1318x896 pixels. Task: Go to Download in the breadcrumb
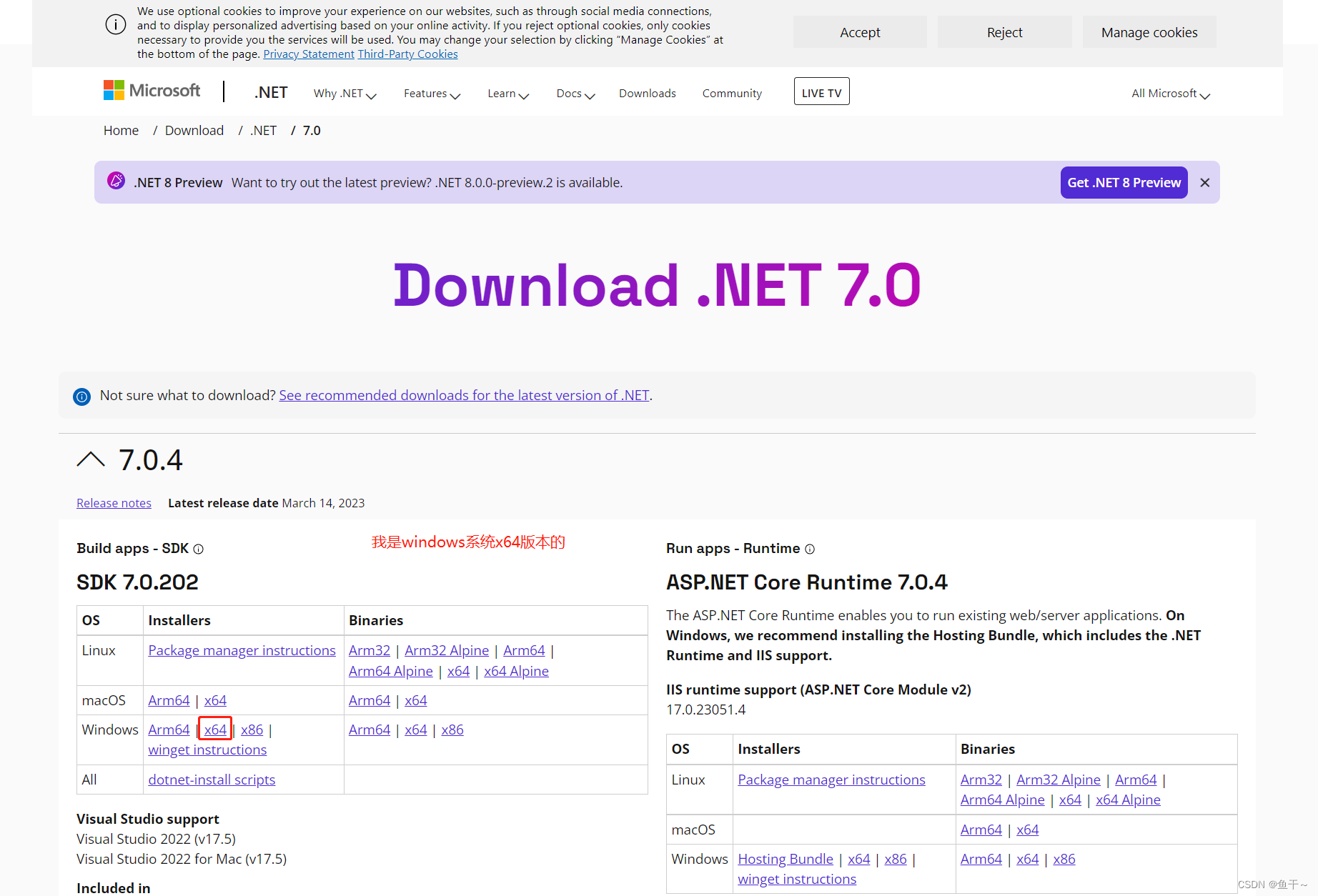point(194,131)
